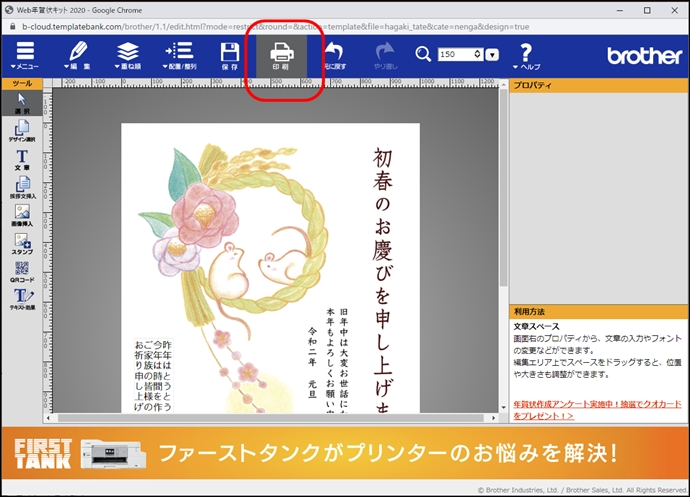Click the horizontal scrollbar right arrow
The width and height of the screenshot is (690, 497).
click(x=494, y=418)
